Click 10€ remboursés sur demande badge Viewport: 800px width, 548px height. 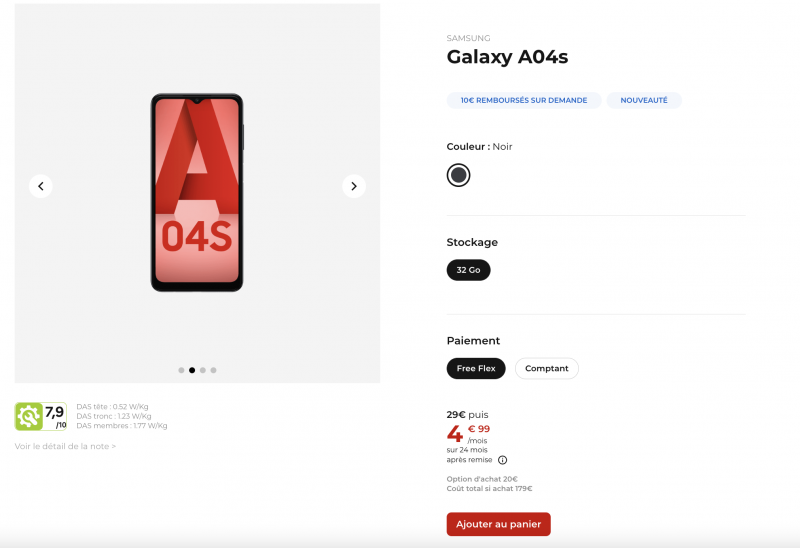click(x=524, y=100)
